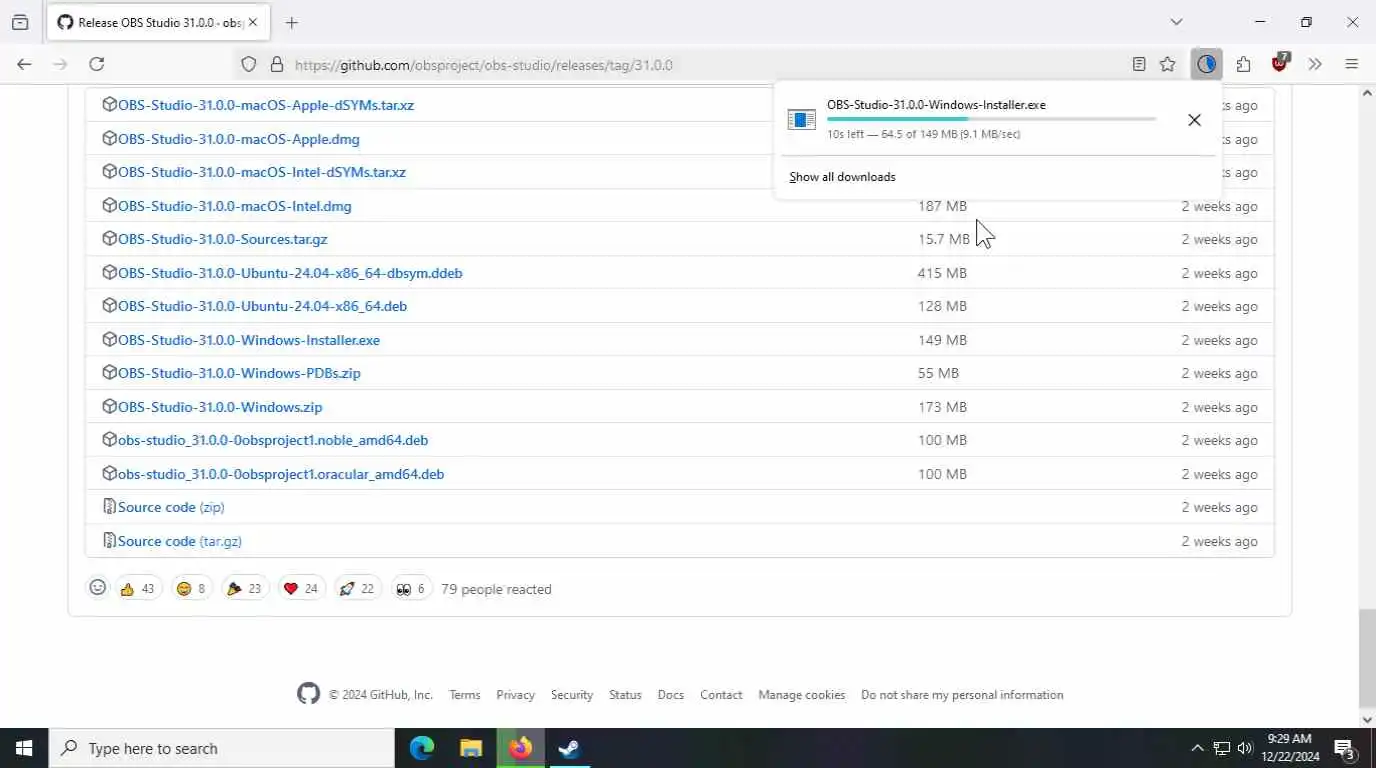1376x768 pixels.
Task: Download OBS-Studio-31.0.0-Windows-PDBs.zip
Action: pos(239,373)
